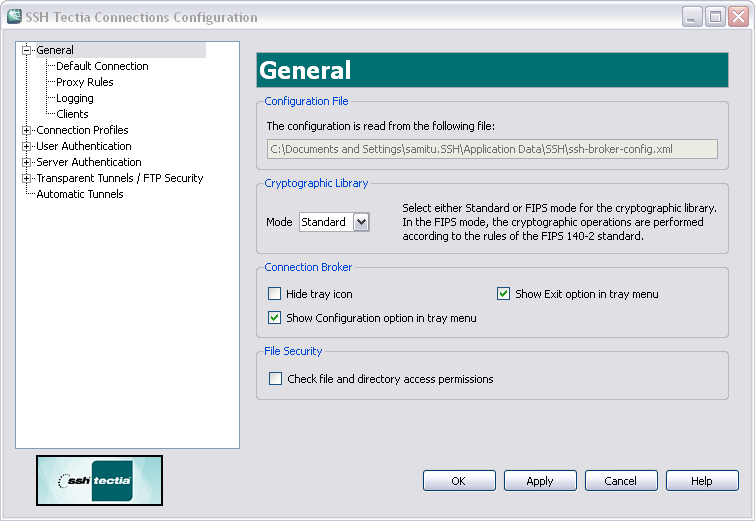Viewport: 755px width, 521px height.
Task: Click the Cancel button
Action: 621,481
